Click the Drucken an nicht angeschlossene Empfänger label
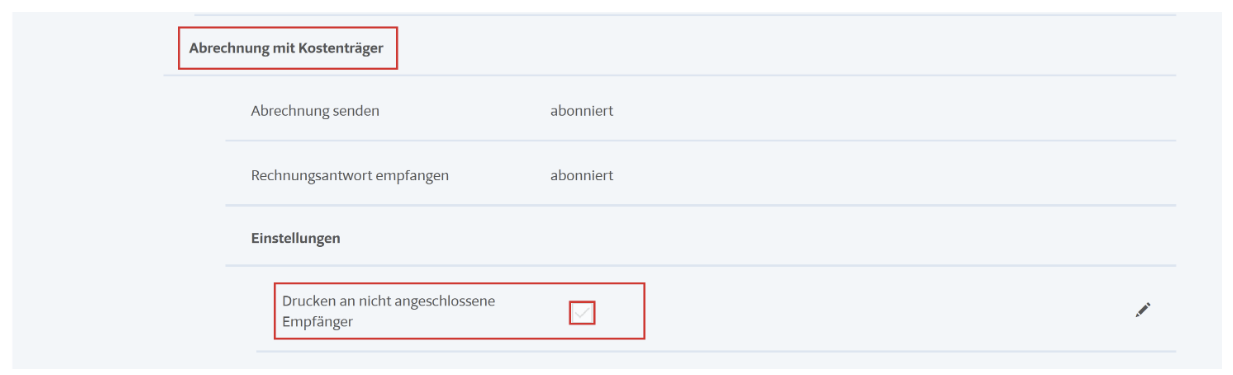Image resolution: width=1233 pixels, height=375 pixels. [x=388, y=311]
